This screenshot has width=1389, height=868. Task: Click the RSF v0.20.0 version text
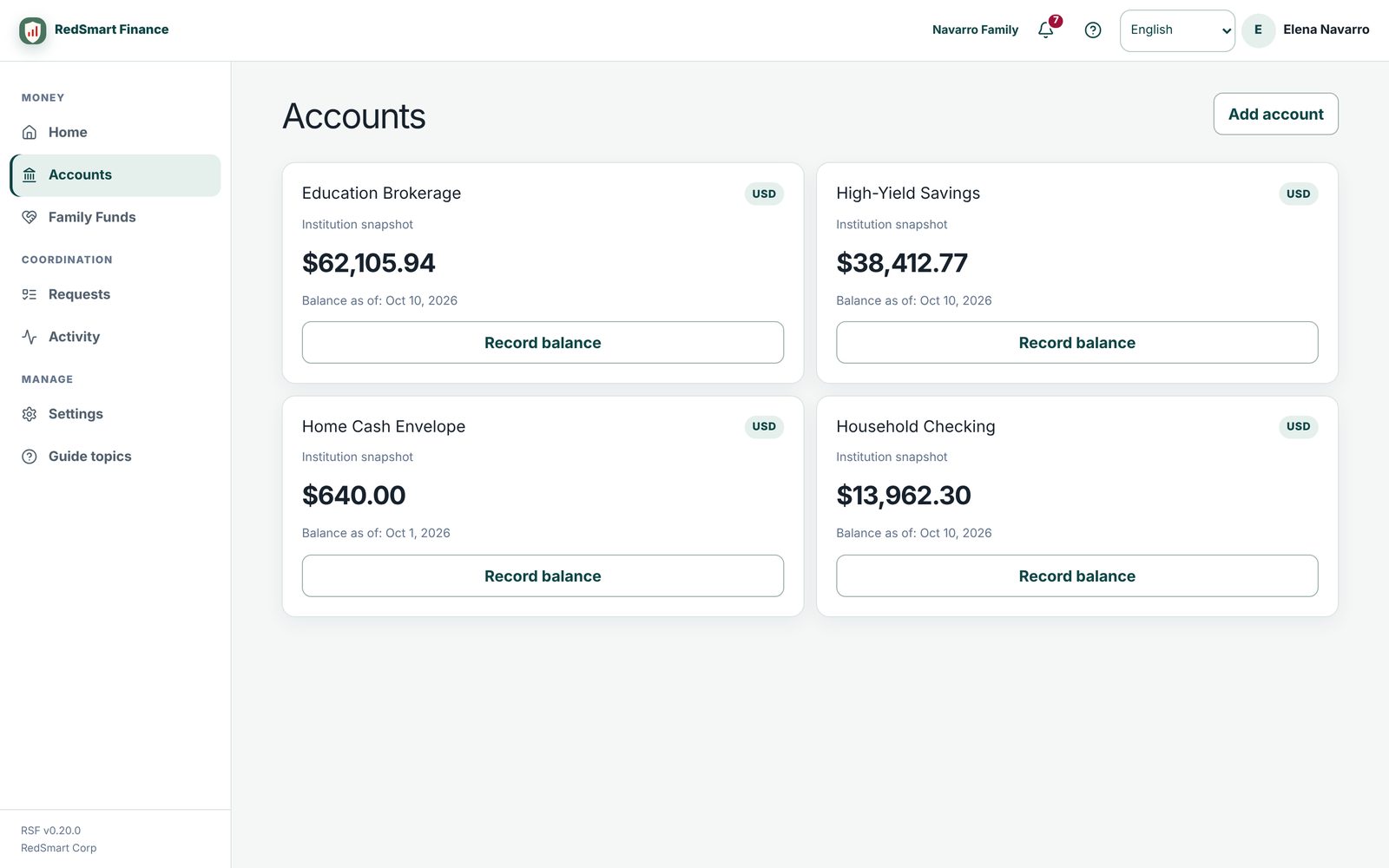tap(50, 831)
